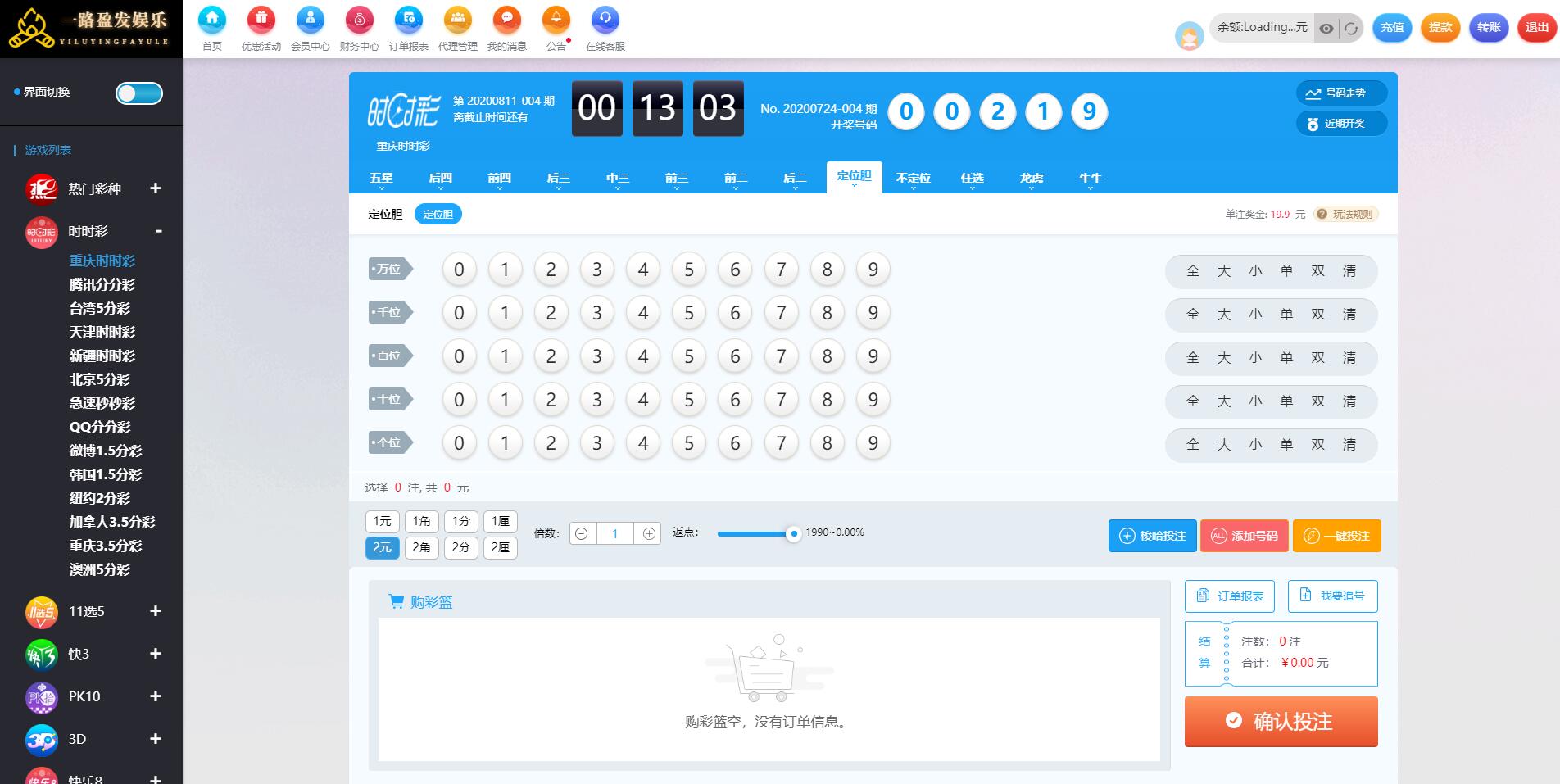Open 财务中心 money bag icon
Screen dimensions: 1560x784
point(360,20)
